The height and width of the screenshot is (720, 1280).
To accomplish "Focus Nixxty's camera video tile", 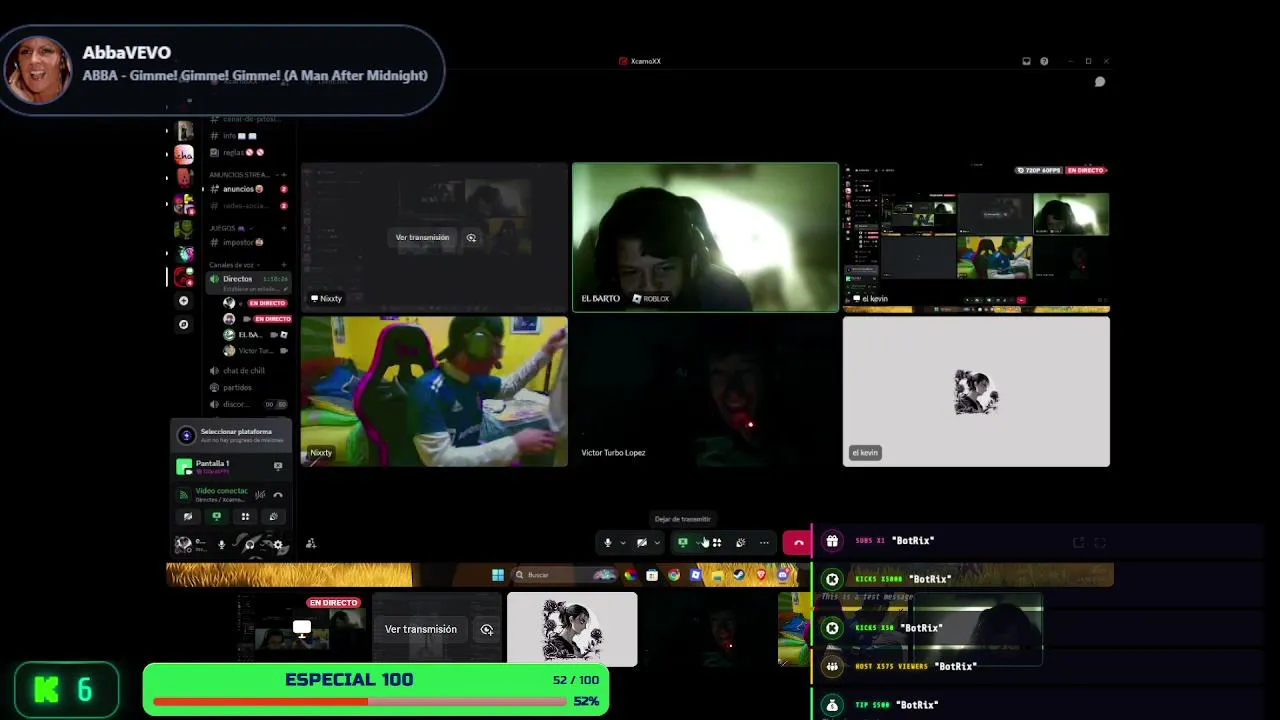I will tap(434, 391).
